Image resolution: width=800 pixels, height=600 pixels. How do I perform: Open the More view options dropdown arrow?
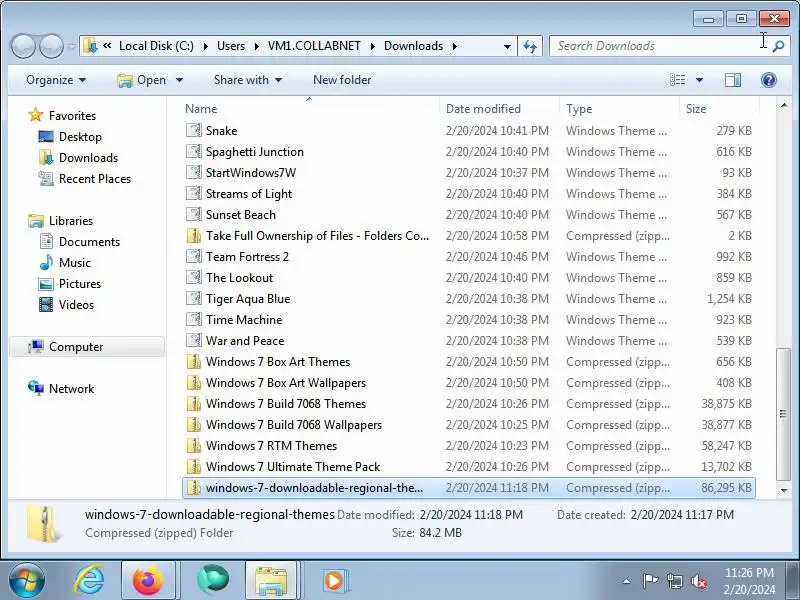699,80
